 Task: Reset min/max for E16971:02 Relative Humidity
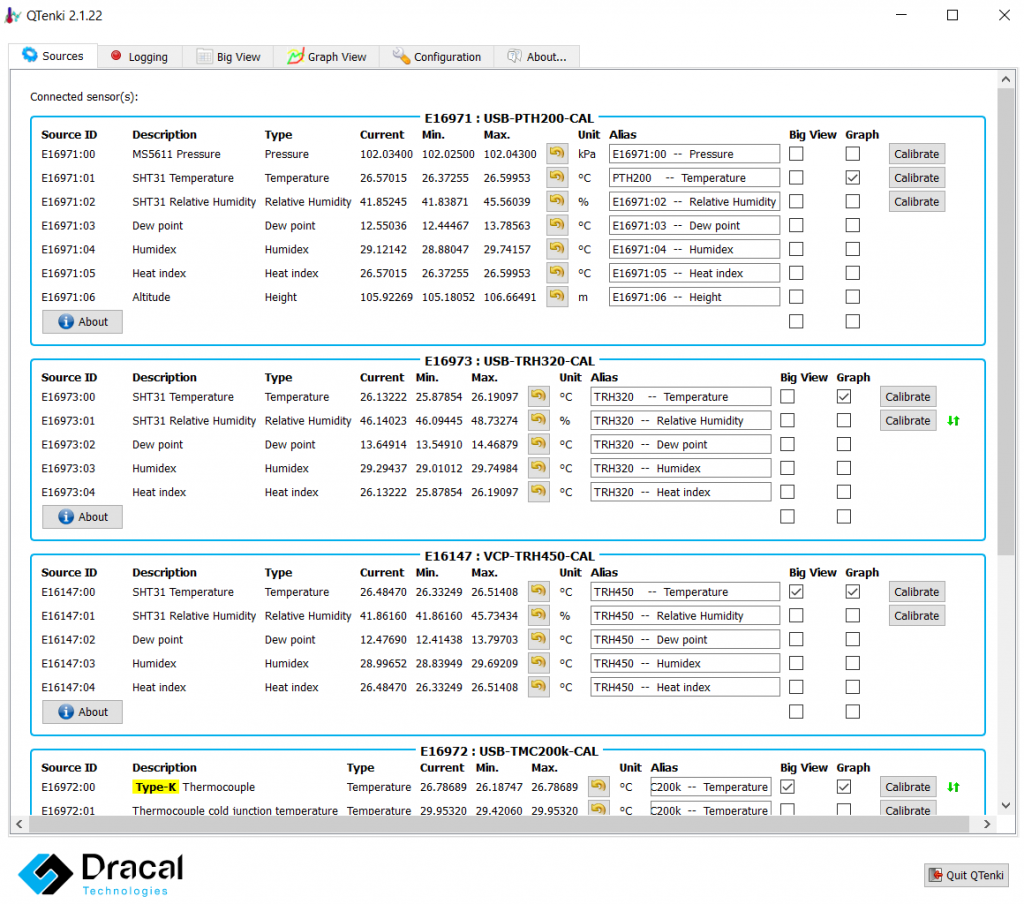click(556, 201)
